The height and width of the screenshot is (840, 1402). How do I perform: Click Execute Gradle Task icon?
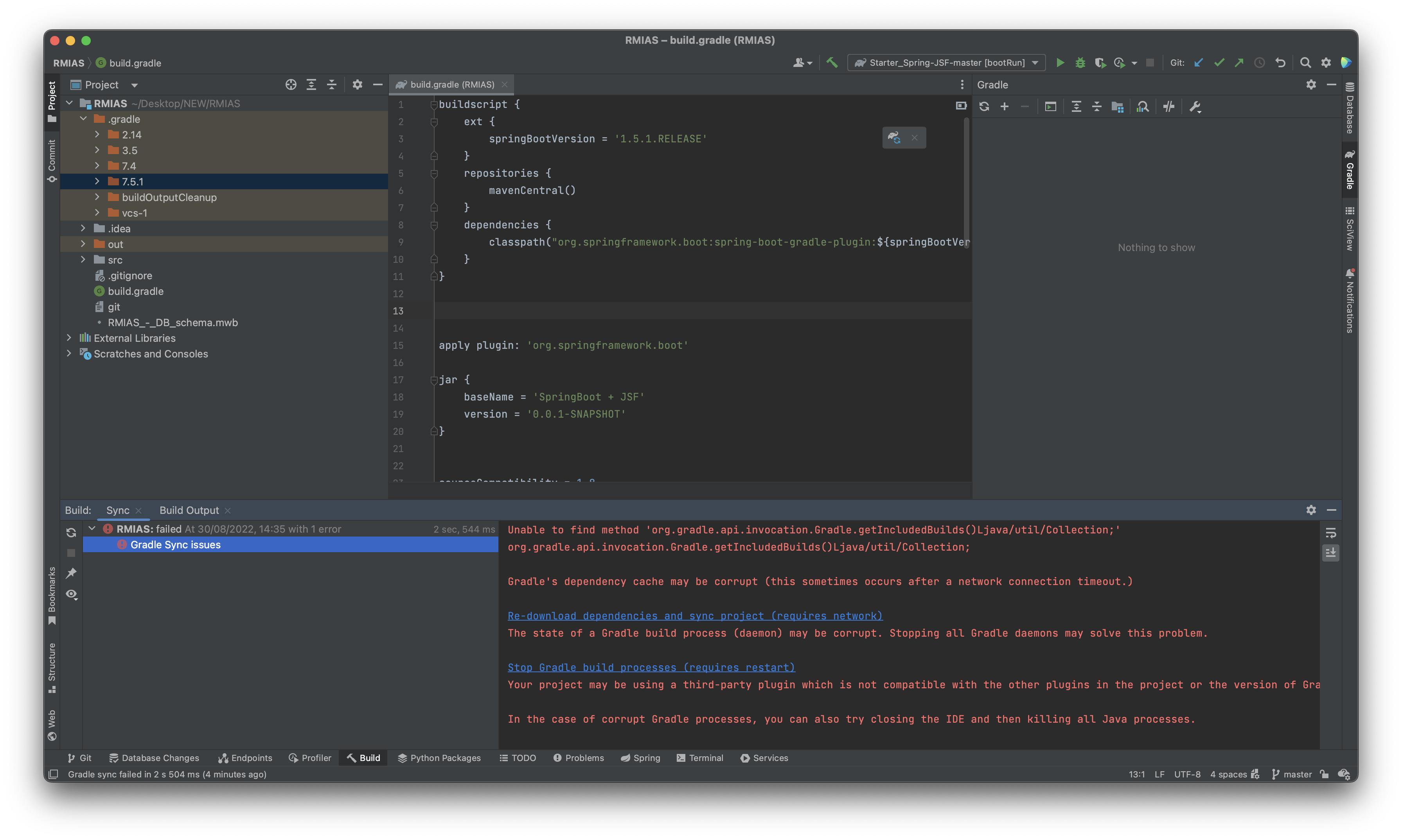(x=1050, y=106)
